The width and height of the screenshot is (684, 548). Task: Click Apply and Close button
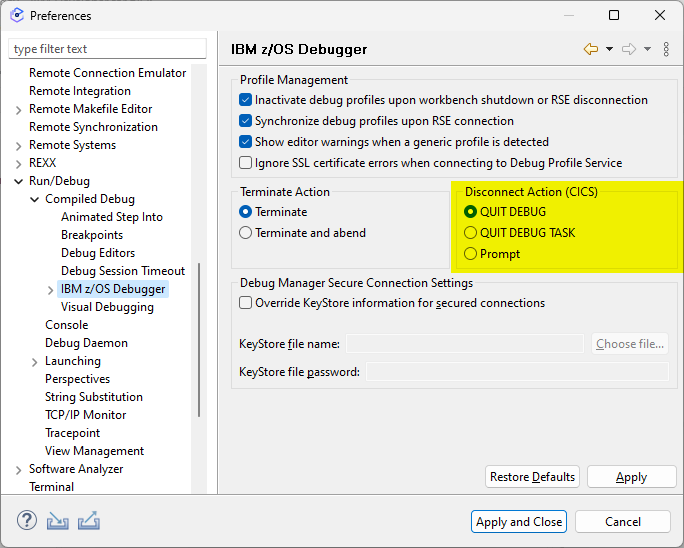click(519, 521)
